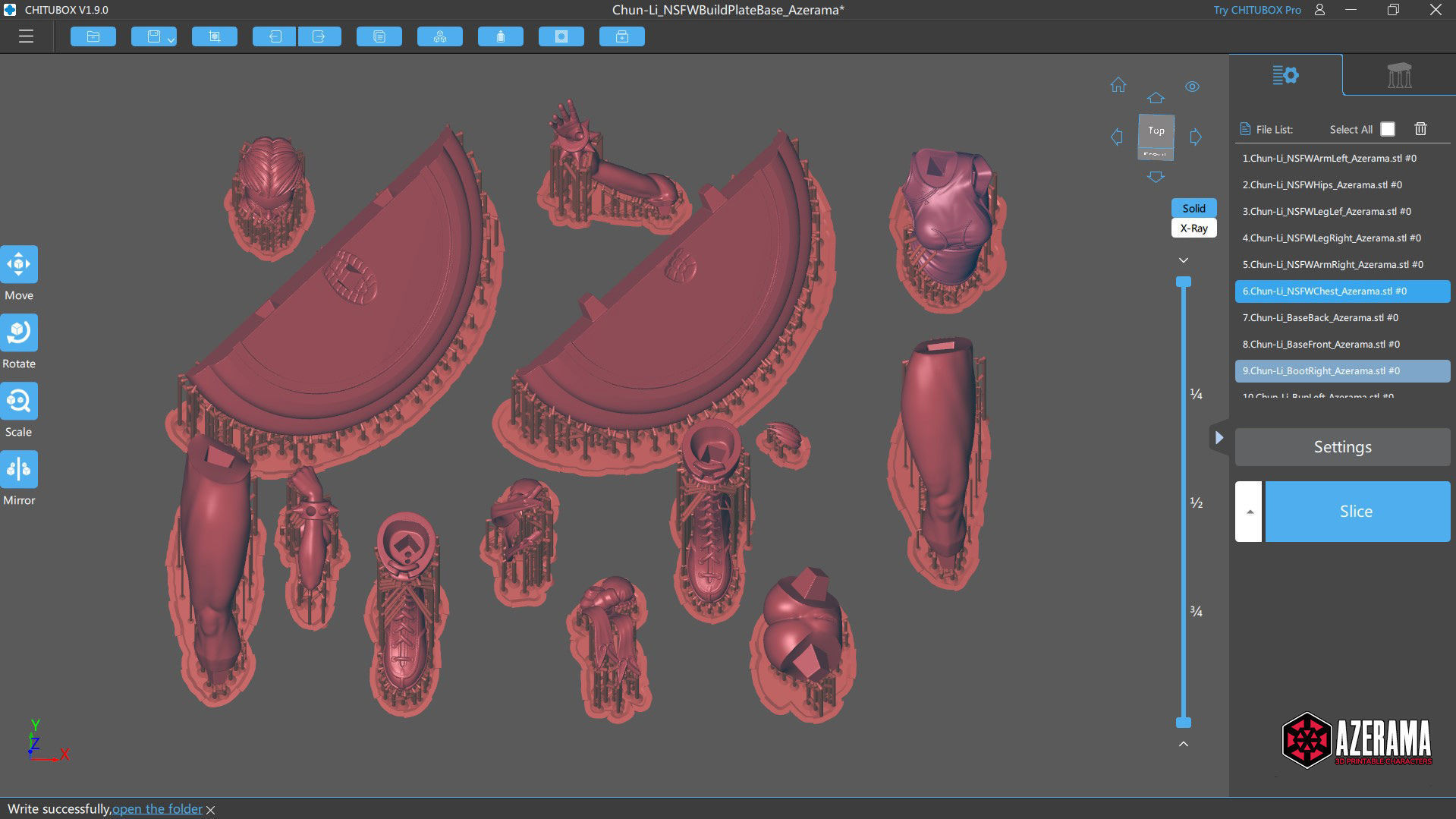Click the open the folder link
Viewport: 1456px width, 819px height.
coord(157,809)
